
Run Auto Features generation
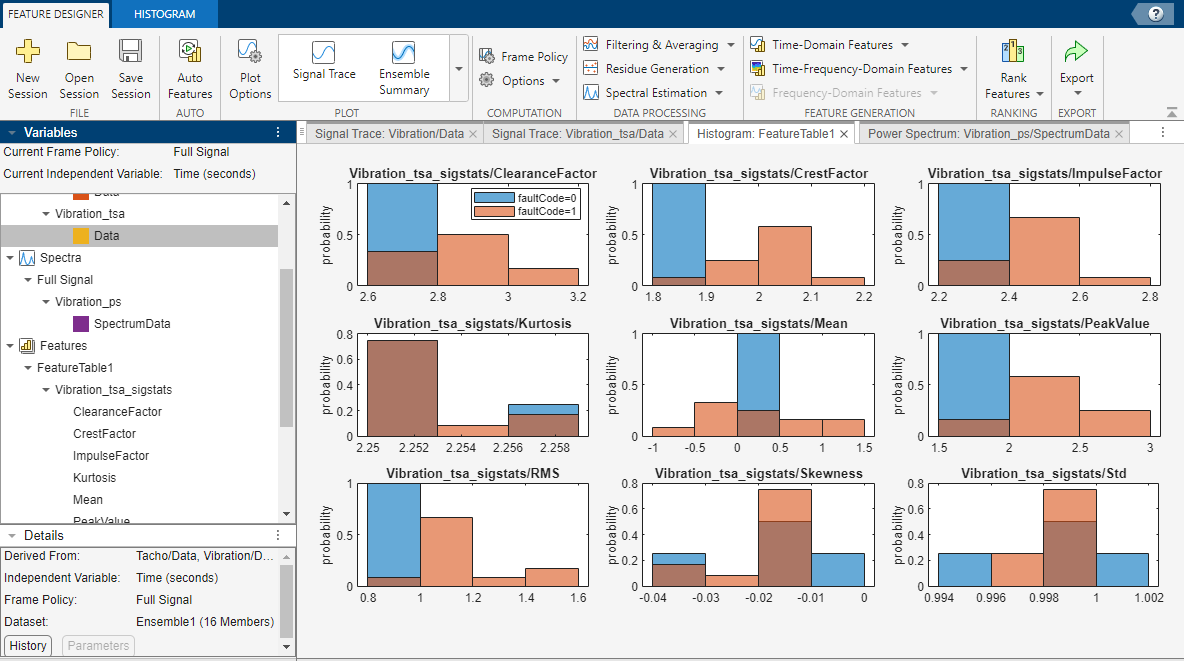coord(190,67)
